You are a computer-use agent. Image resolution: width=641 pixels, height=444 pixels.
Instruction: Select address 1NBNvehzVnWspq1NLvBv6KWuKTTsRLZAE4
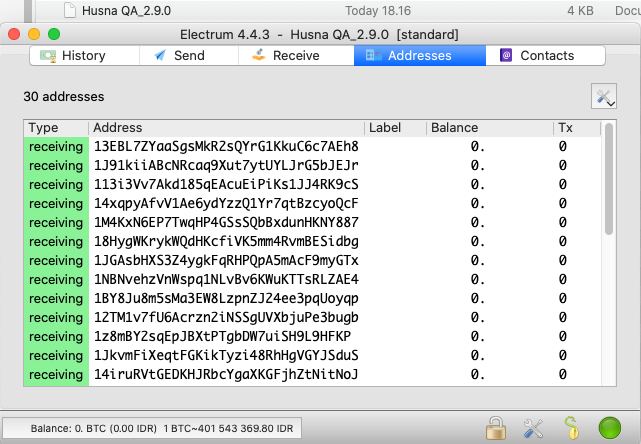[x=226, y=280]
